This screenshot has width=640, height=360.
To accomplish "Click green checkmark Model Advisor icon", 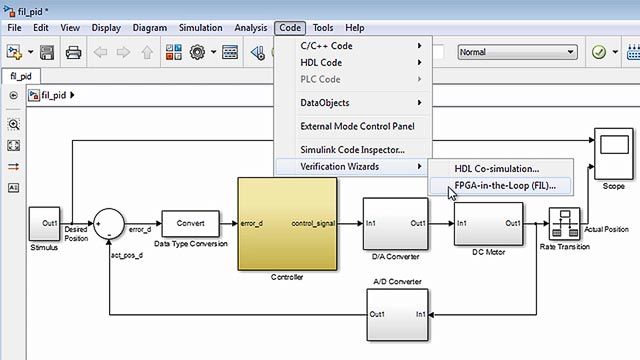I will [599, 52].
